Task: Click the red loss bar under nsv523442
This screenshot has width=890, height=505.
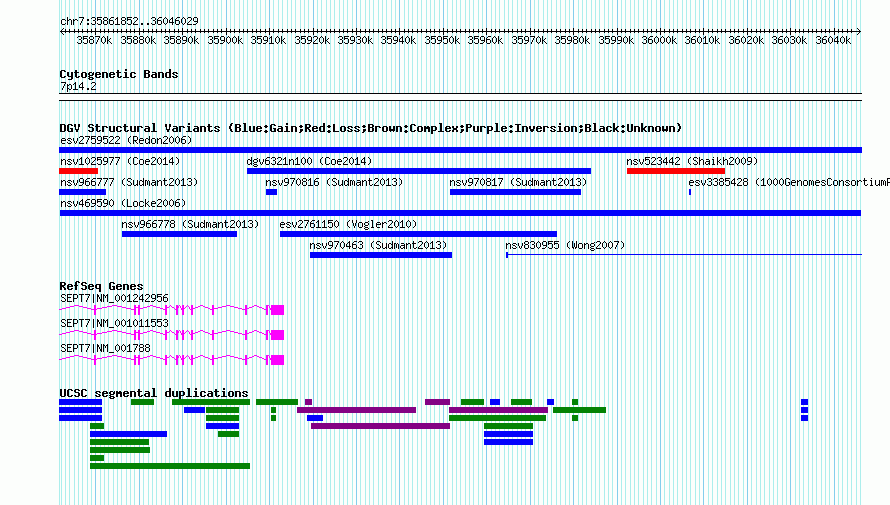Action: click(676, 171)
